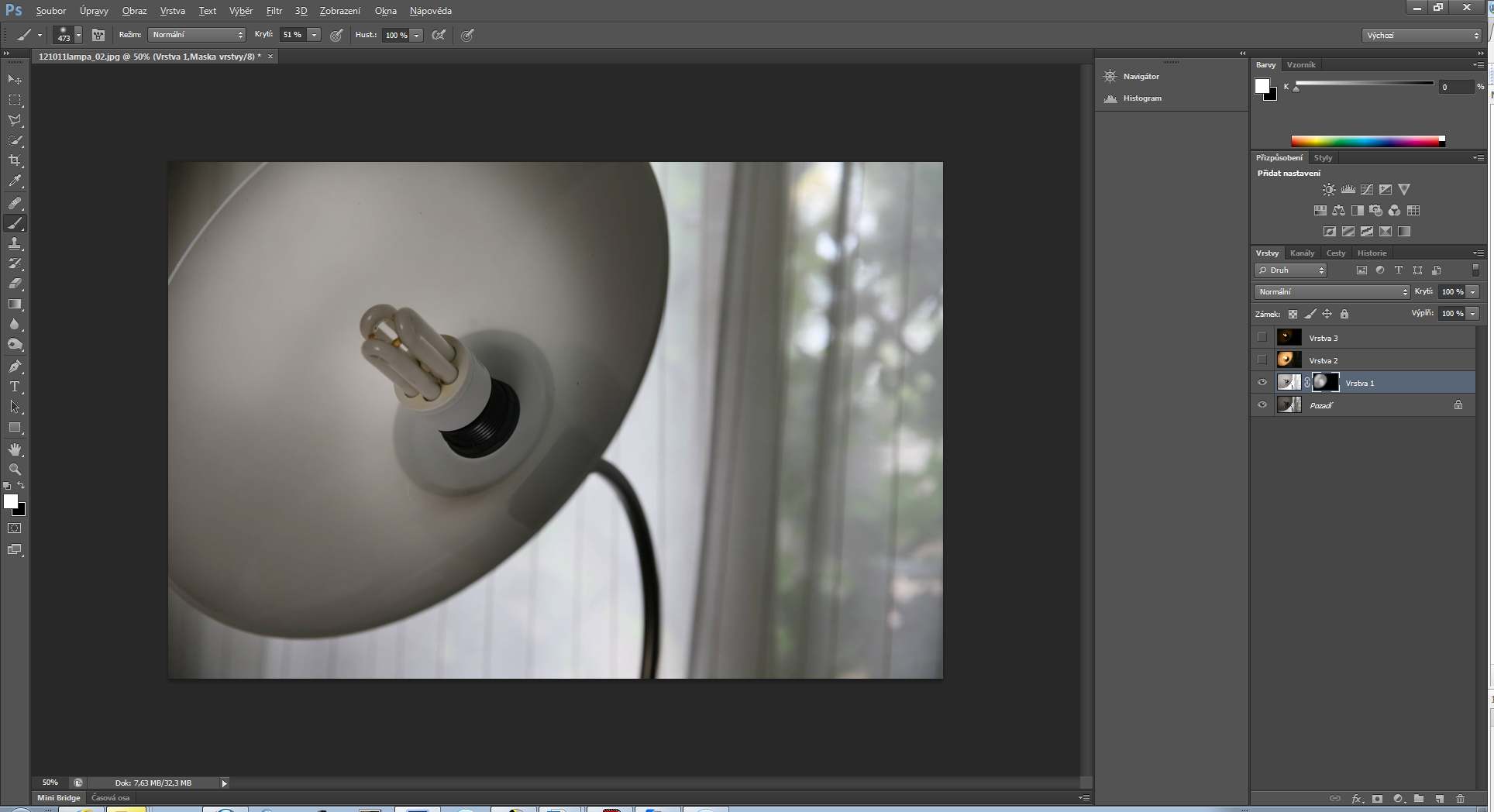The image size is (1494, 812).
Task: Expand the Výchozí workspace dropdown
Action: [1422, 36]
